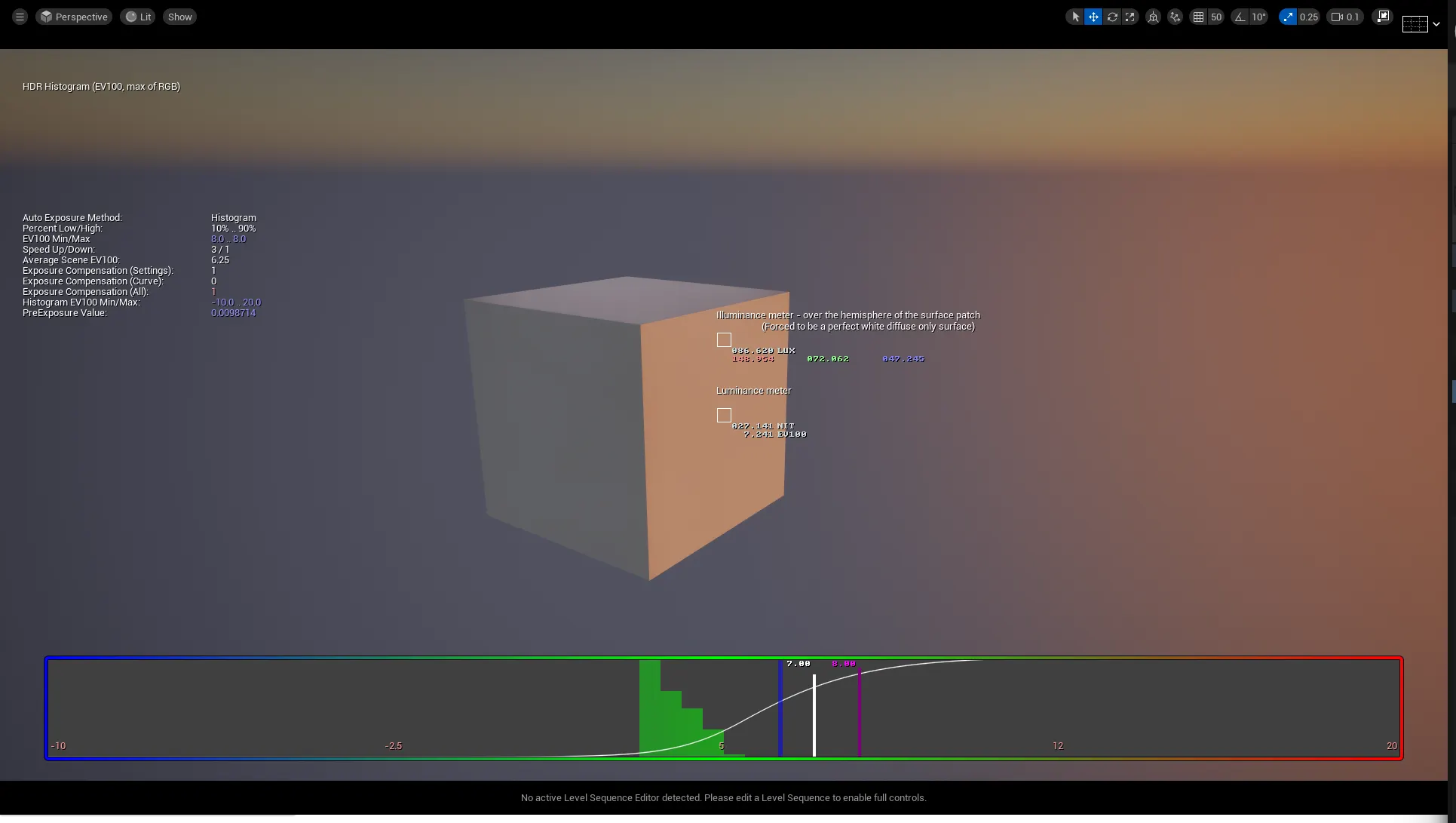Screen dimensions: 1456x823
Task: Open the Perspective view mode menu
Action: [x=74, y=17]
